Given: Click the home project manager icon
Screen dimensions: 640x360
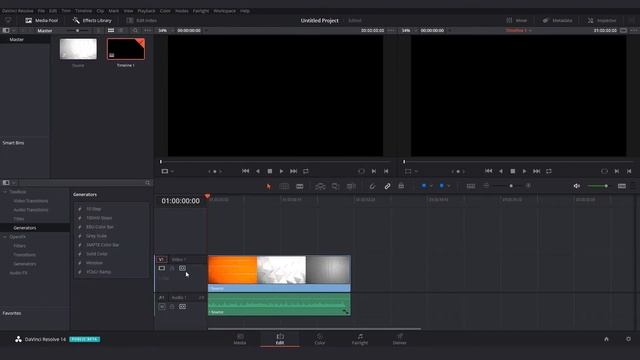Looking at the screenshot, I should tap(606, 339).
